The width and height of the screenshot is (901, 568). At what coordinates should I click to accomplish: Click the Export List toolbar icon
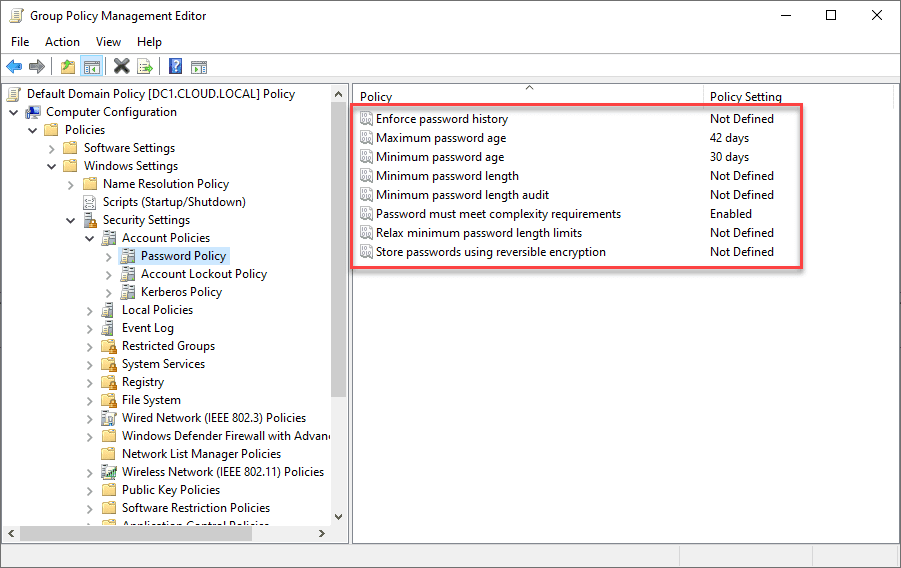[145, 67]
